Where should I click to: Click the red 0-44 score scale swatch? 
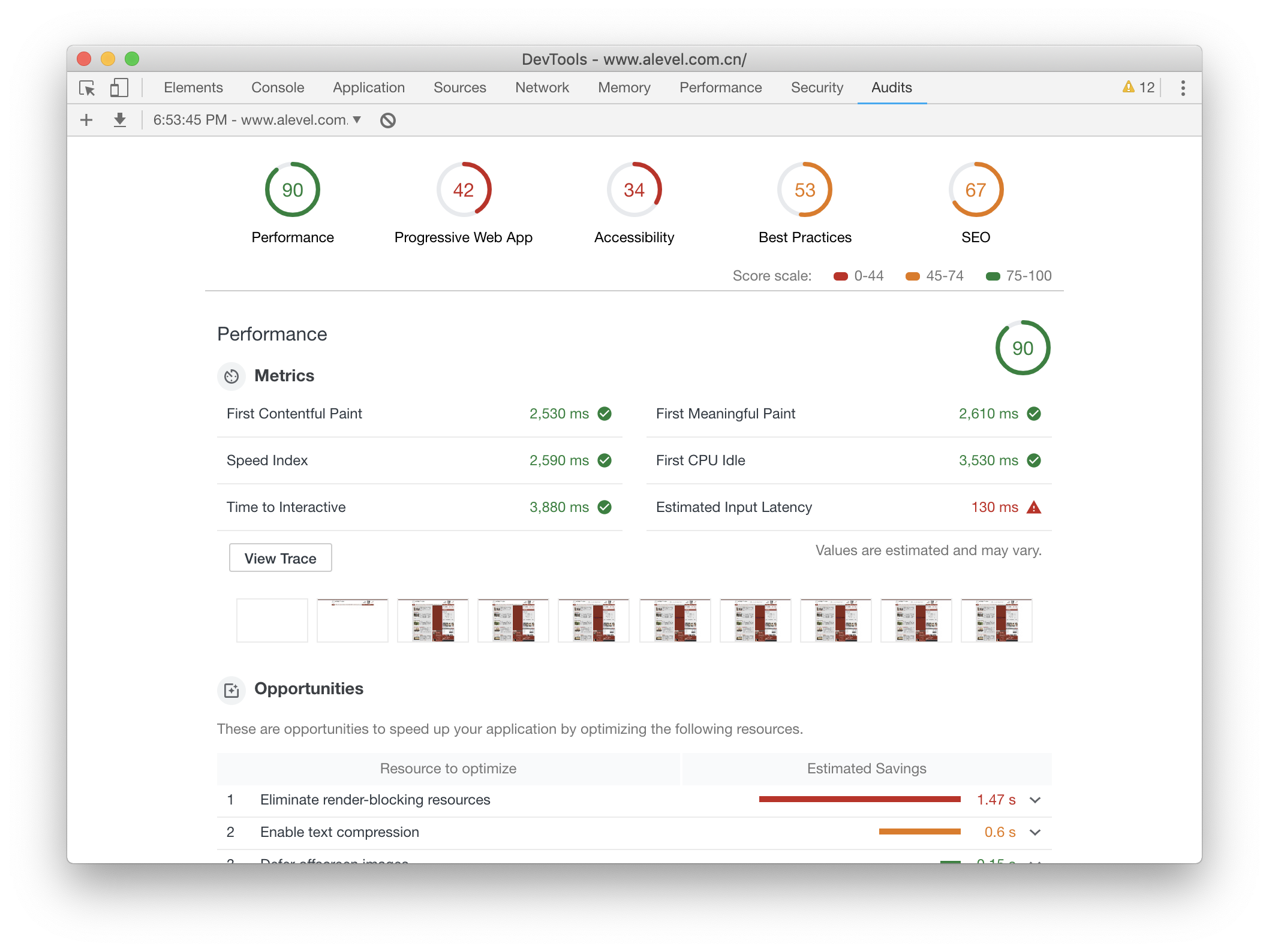(x=840, y=276)
